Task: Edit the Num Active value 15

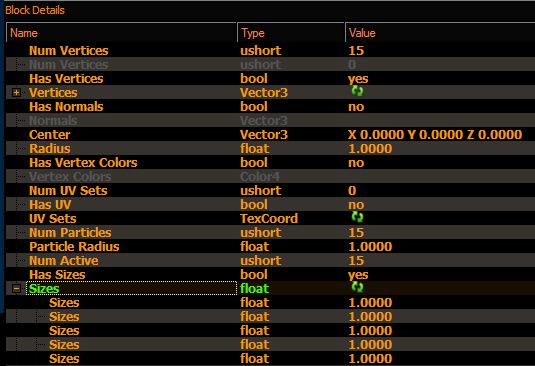Action: click(356, 261)
